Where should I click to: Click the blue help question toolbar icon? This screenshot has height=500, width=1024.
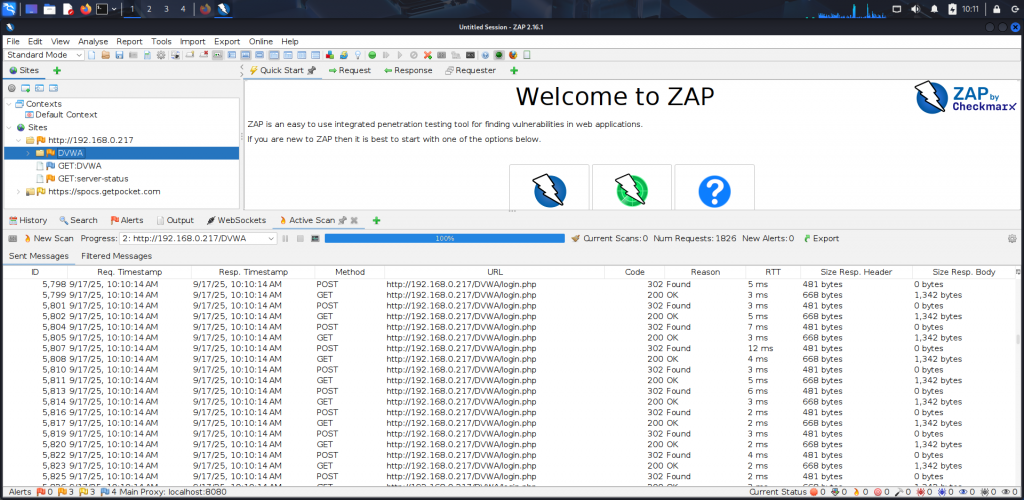click(x=485, y=55)
